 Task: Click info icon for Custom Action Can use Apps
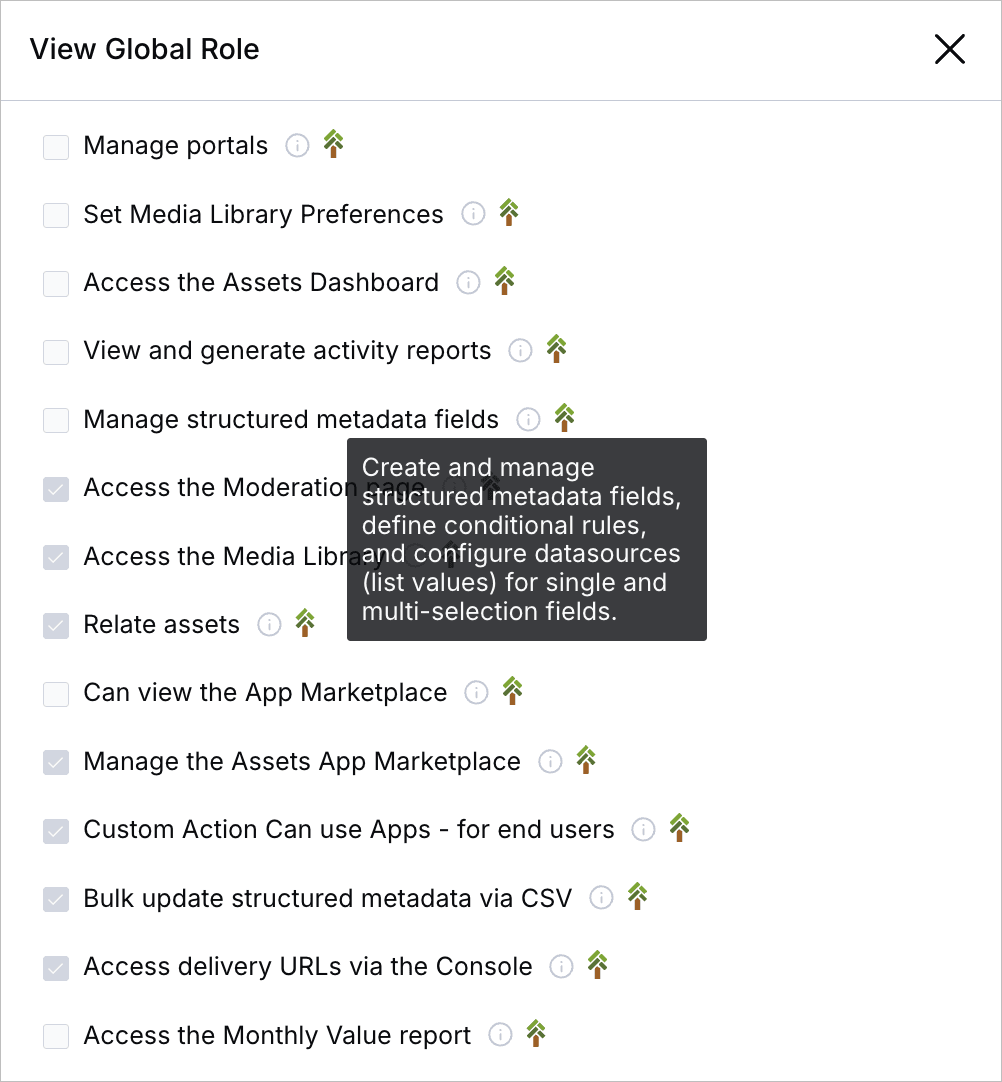pos(643,830)
